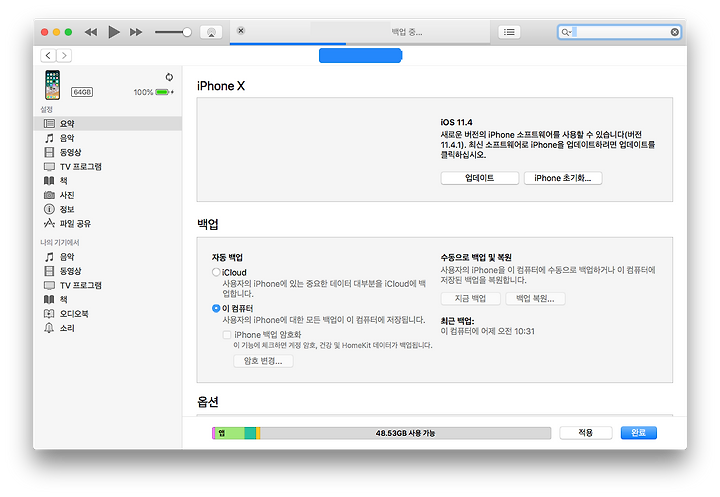The width and height of the screenshot is (720, 497).
Task: Adjust the volume slider knob
Action: coord(186,32)
